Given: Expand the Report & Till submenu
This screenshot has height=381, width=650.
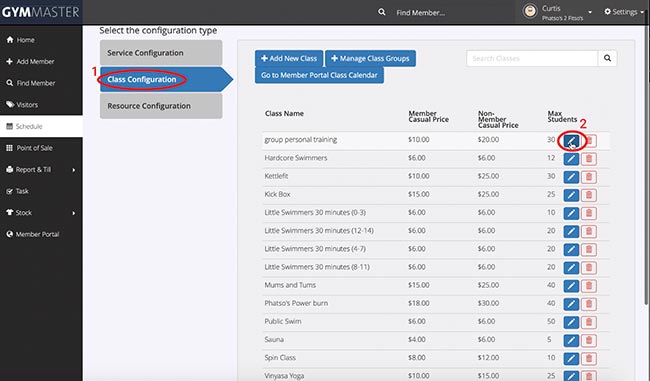Looking at the screenshot, I should click(x=74, y=170).
